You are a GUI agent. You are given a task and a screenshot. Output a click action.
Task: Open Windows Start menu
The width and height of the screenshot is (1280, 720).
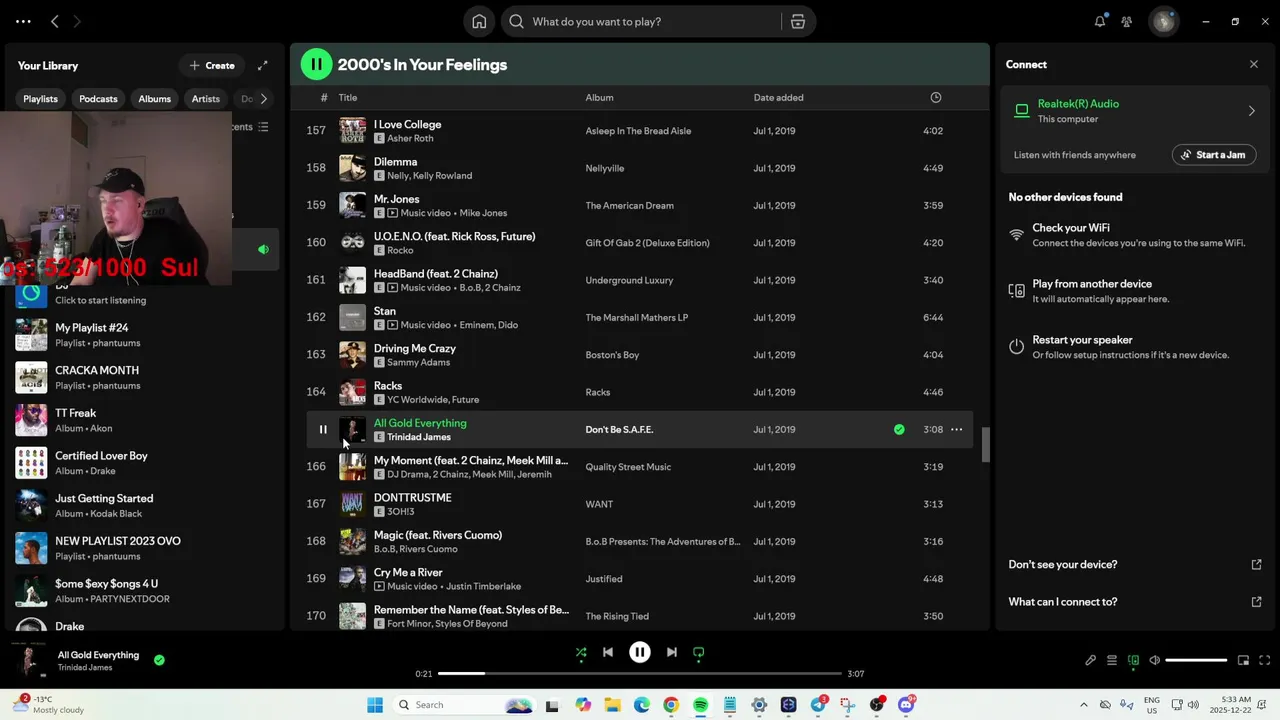point(375,705)
